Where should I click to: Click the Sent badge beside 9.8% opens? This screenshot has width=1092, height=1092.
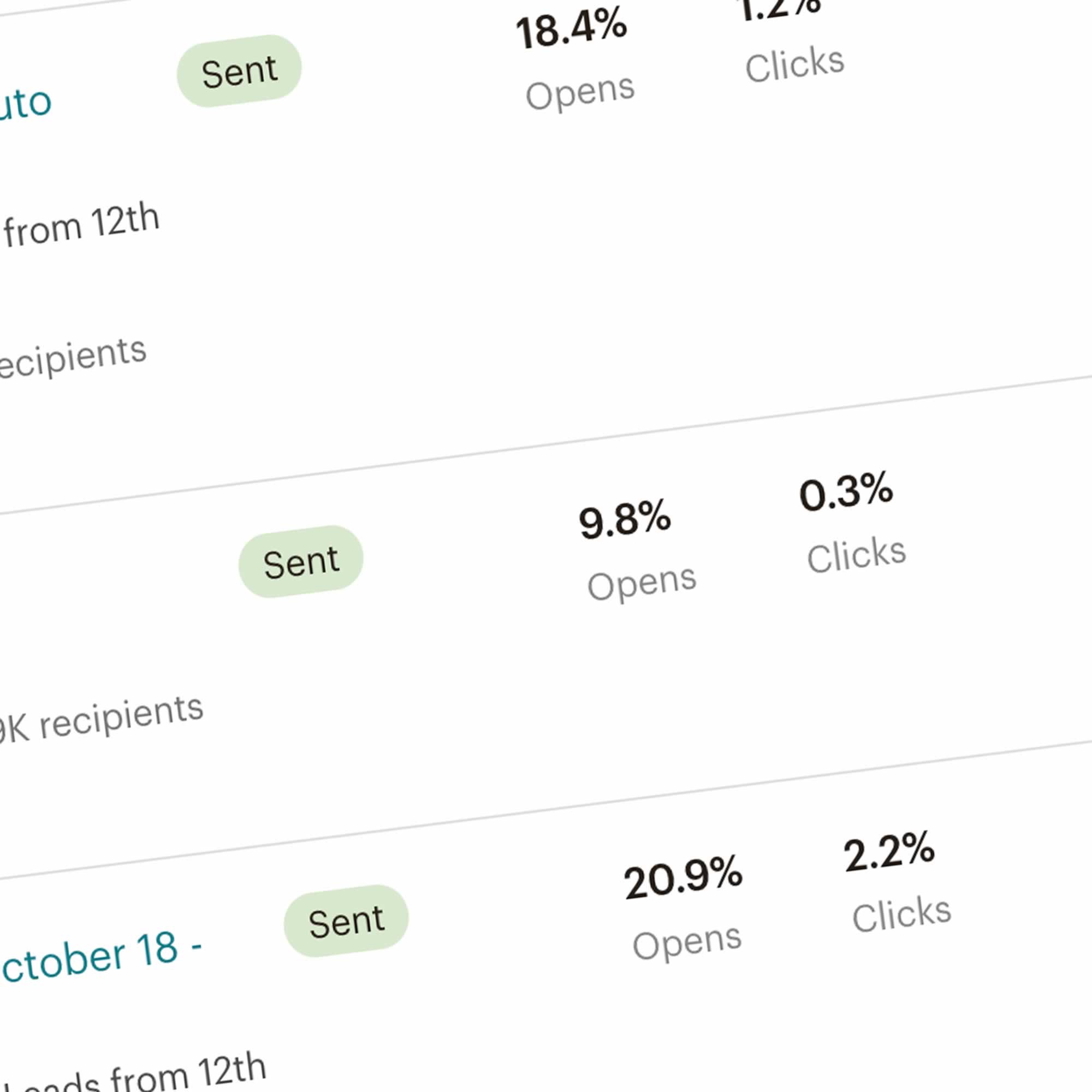[301, 562]
